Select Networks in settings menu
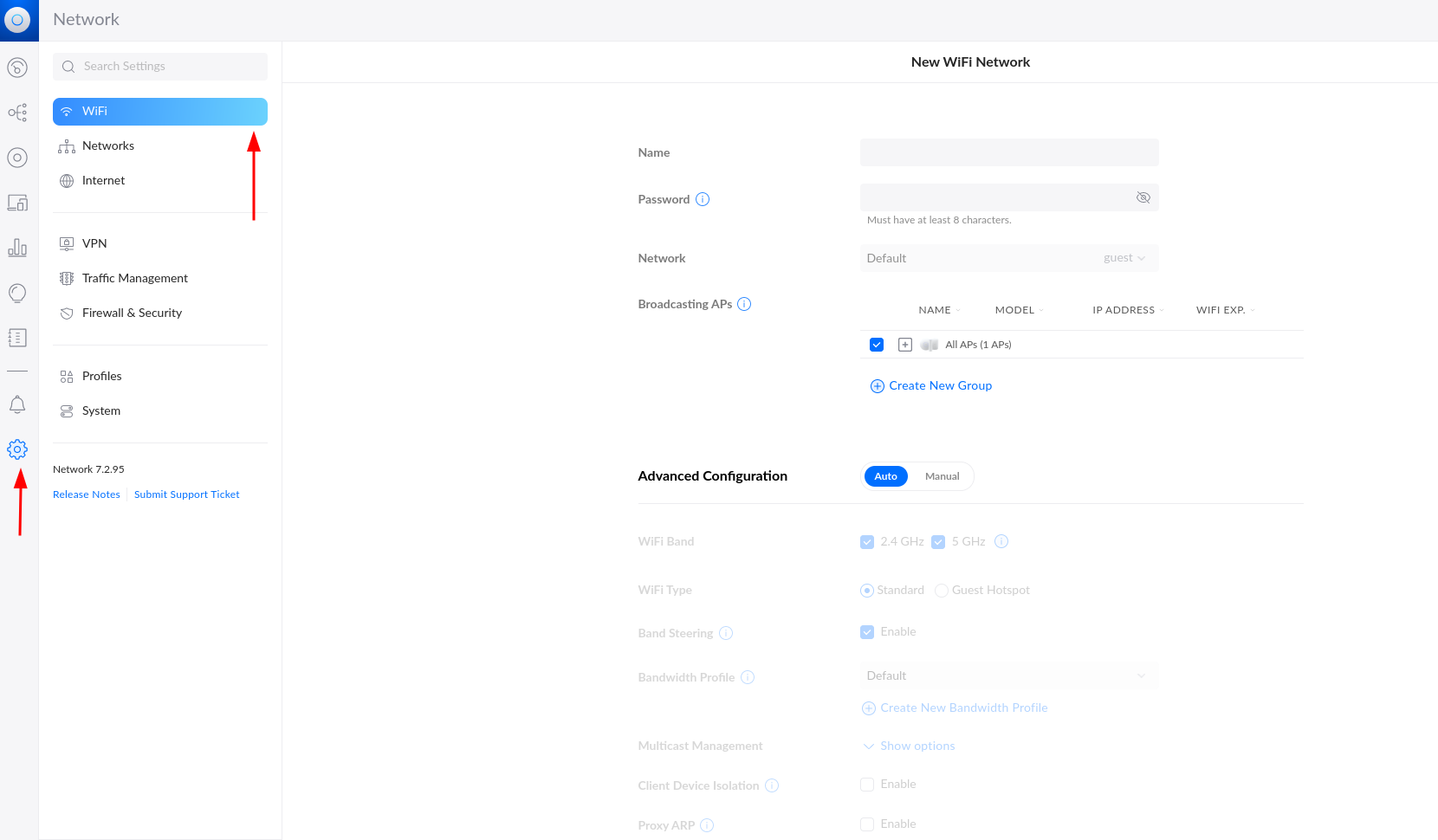1438x840 pixels. tap(108, 146)
